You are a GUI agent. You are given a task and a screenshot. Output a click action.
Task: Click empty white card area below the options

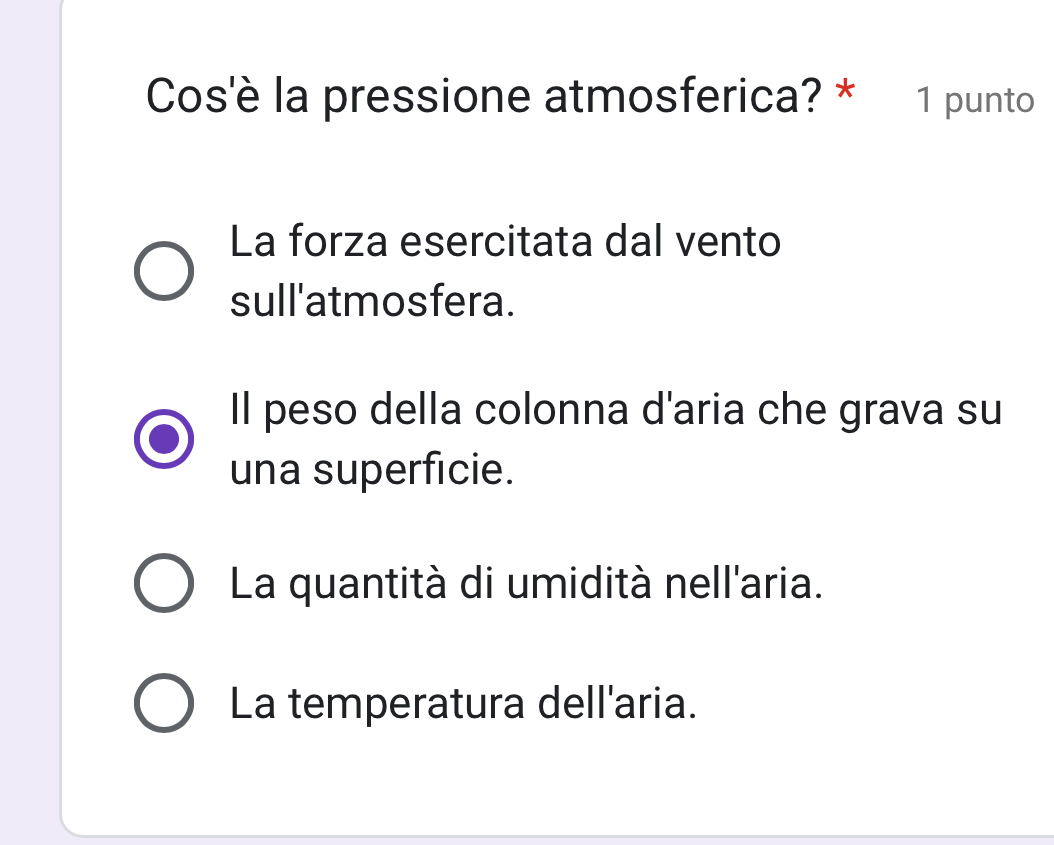click(x=550, y=780)
